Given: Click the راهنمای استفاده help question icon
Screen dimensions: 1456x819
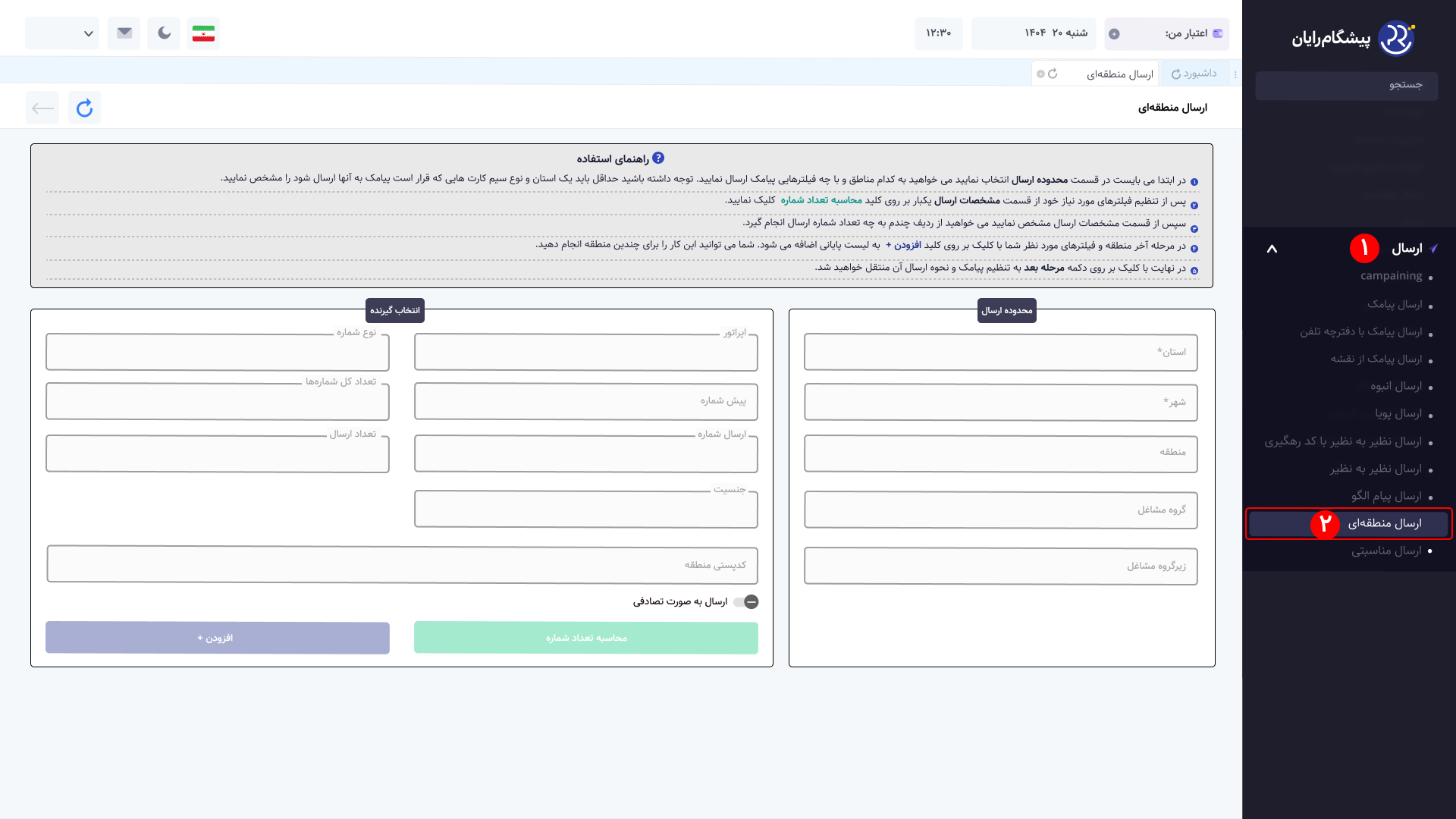Looking at the screenshot, I should [x=658, y=158].
